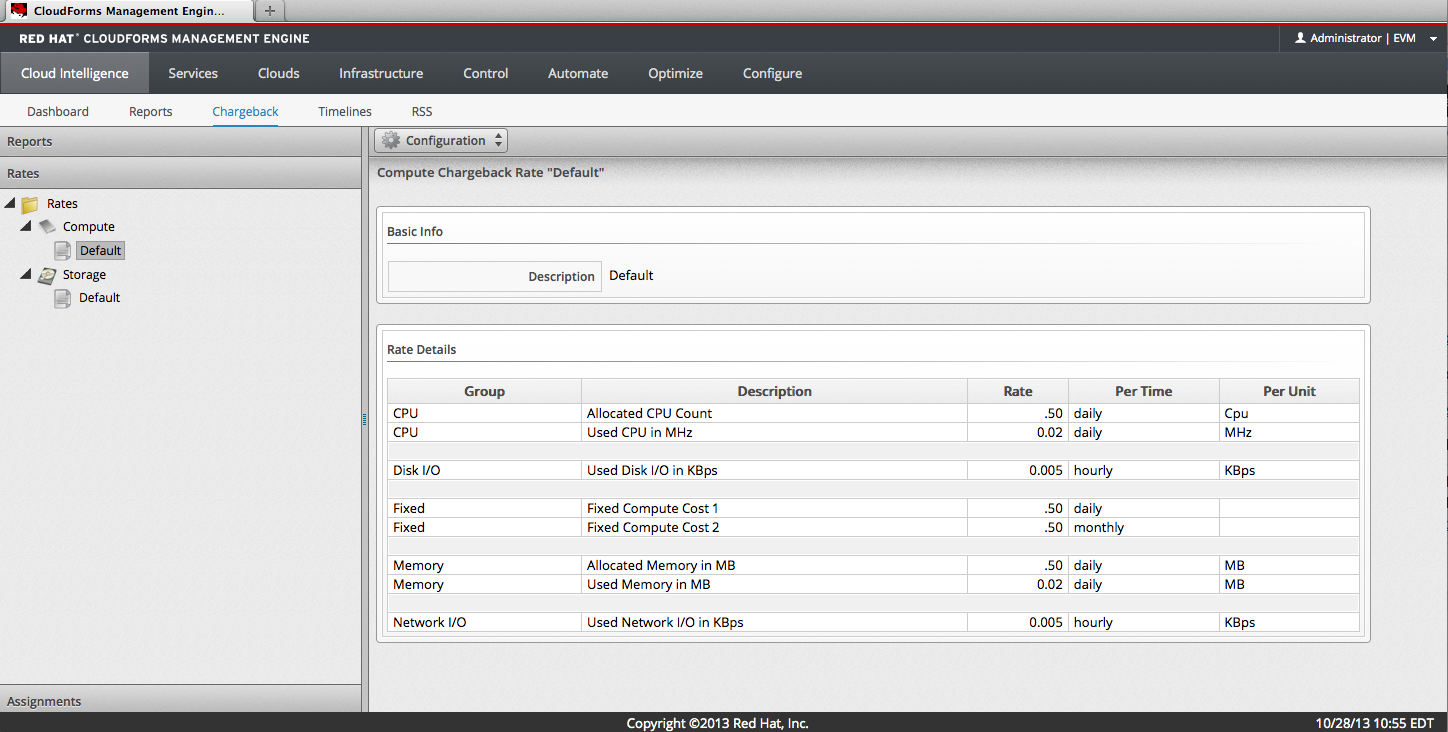The width and height of the screenshot is (1448, 732).
Task: Open the Infrastructure menu
Action: pos(380,73)
